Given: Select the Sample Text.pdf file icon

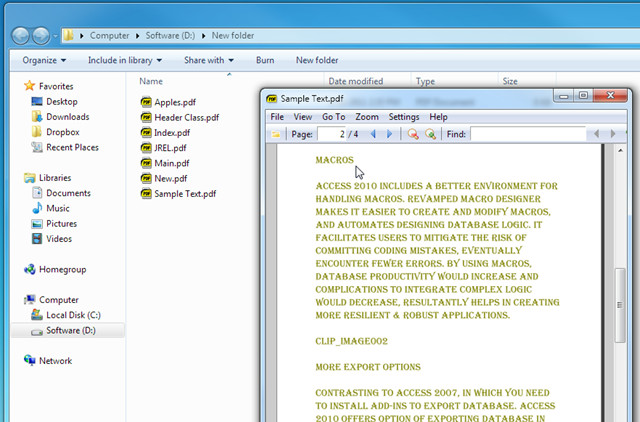Looking at the screenshot, I should click(x=146, y=193).
